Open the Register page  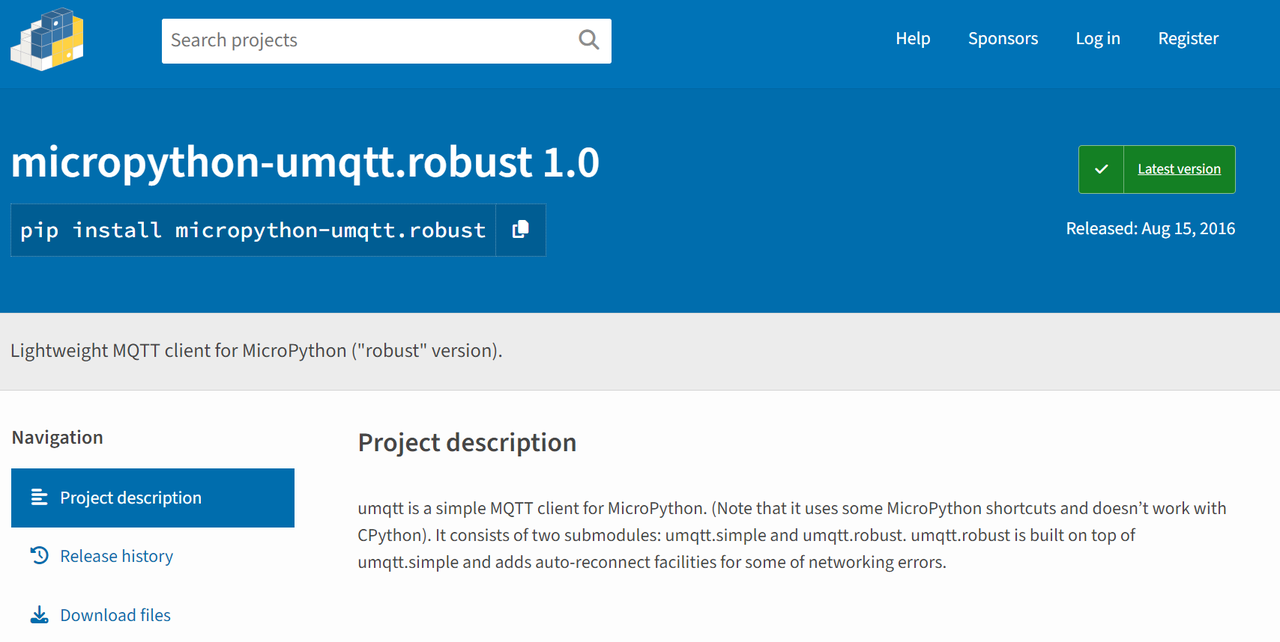pos(1188,38)
